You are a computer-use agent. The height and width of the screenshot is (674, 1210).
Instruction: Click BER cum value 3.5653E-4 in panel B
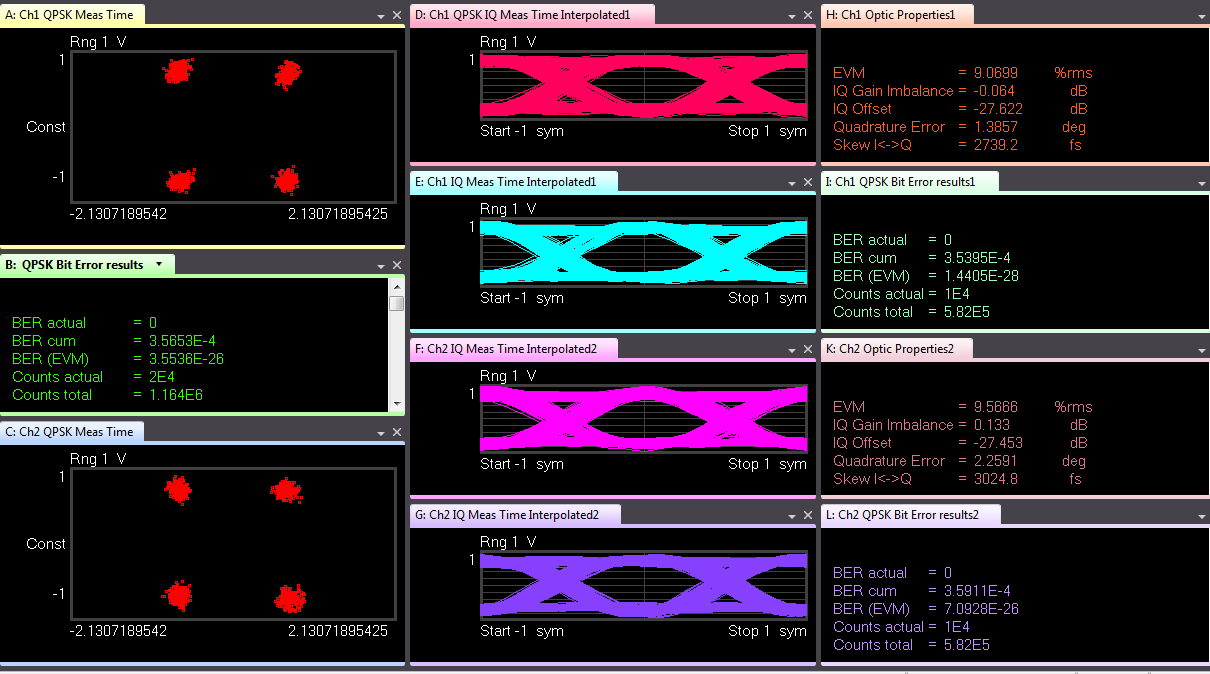click(182, 341)
